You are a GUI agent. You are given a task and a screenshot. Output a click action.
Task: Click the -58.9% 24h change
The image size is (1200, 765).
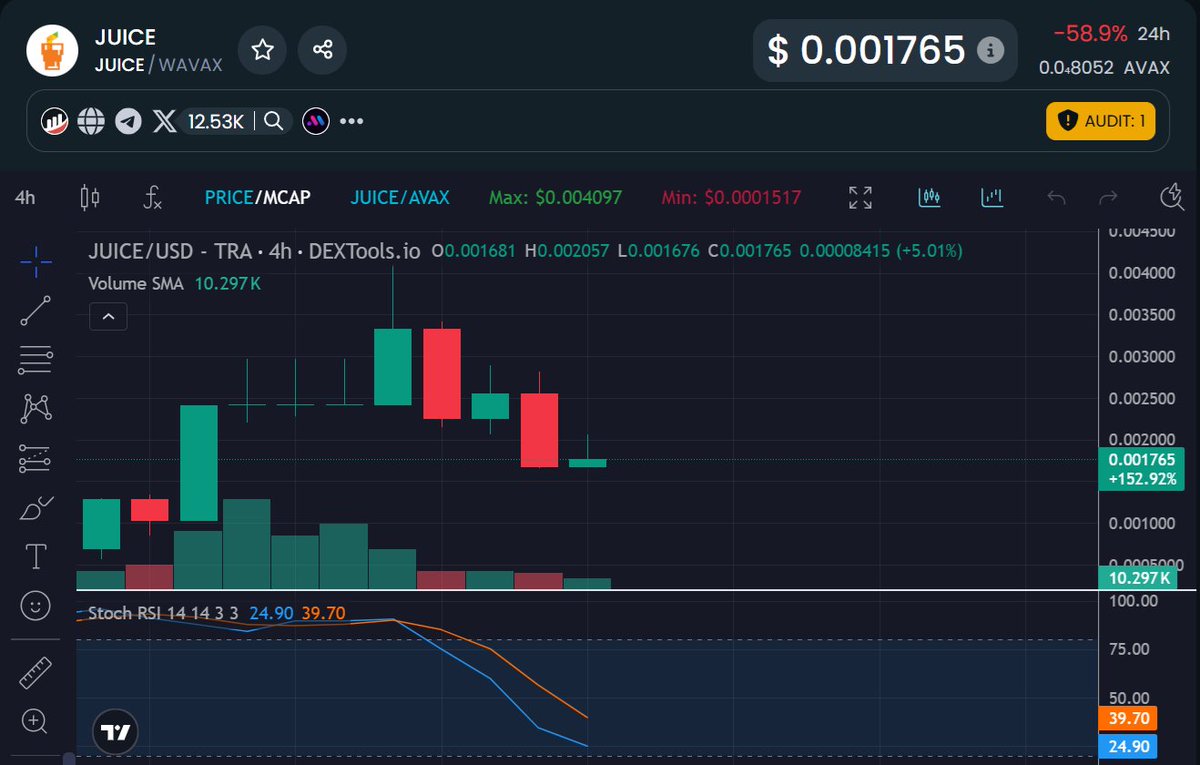(x=1088, y=33)
